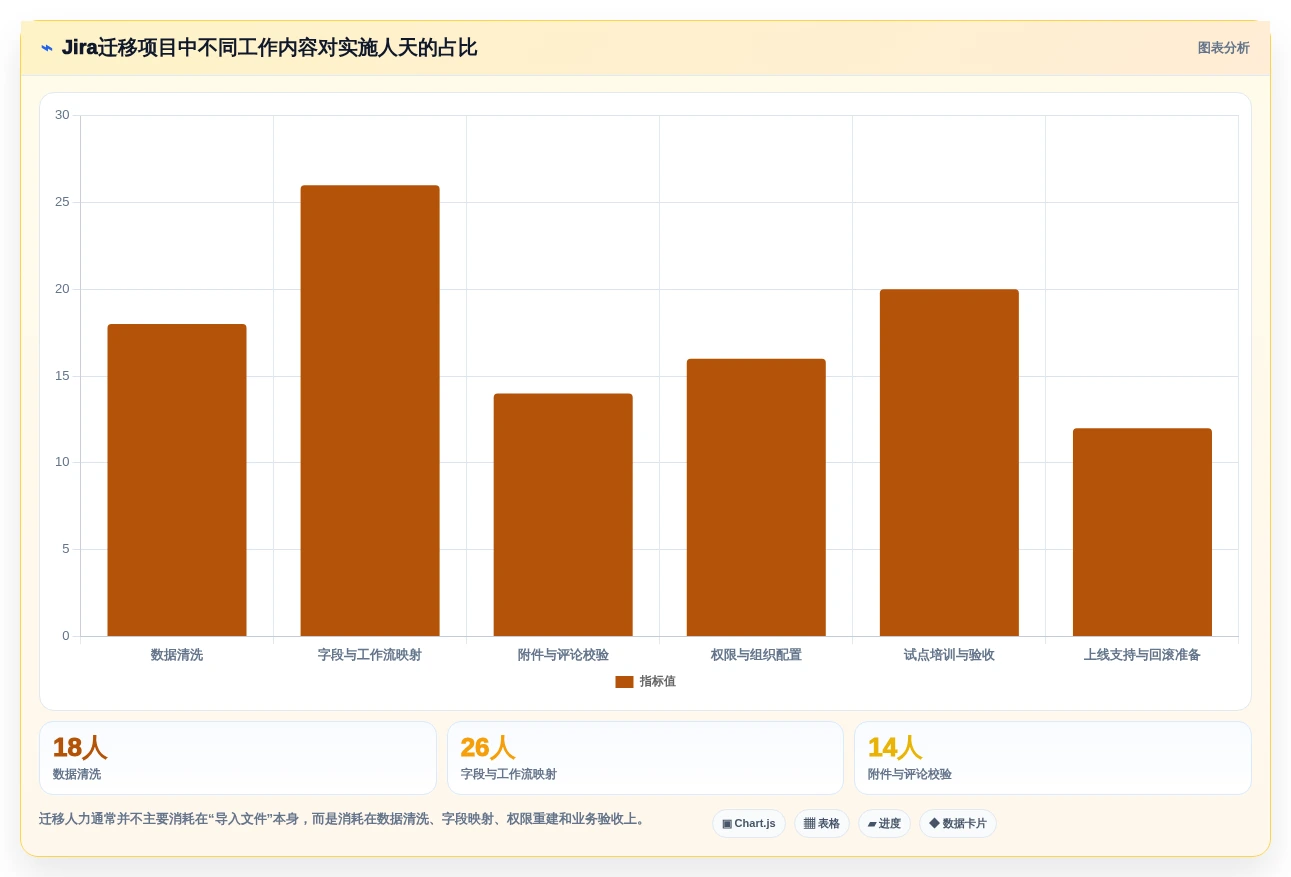1291x877 pixels.
Task: Open the 26人 字段与工作流映射 data card
Action: [645, 758]
